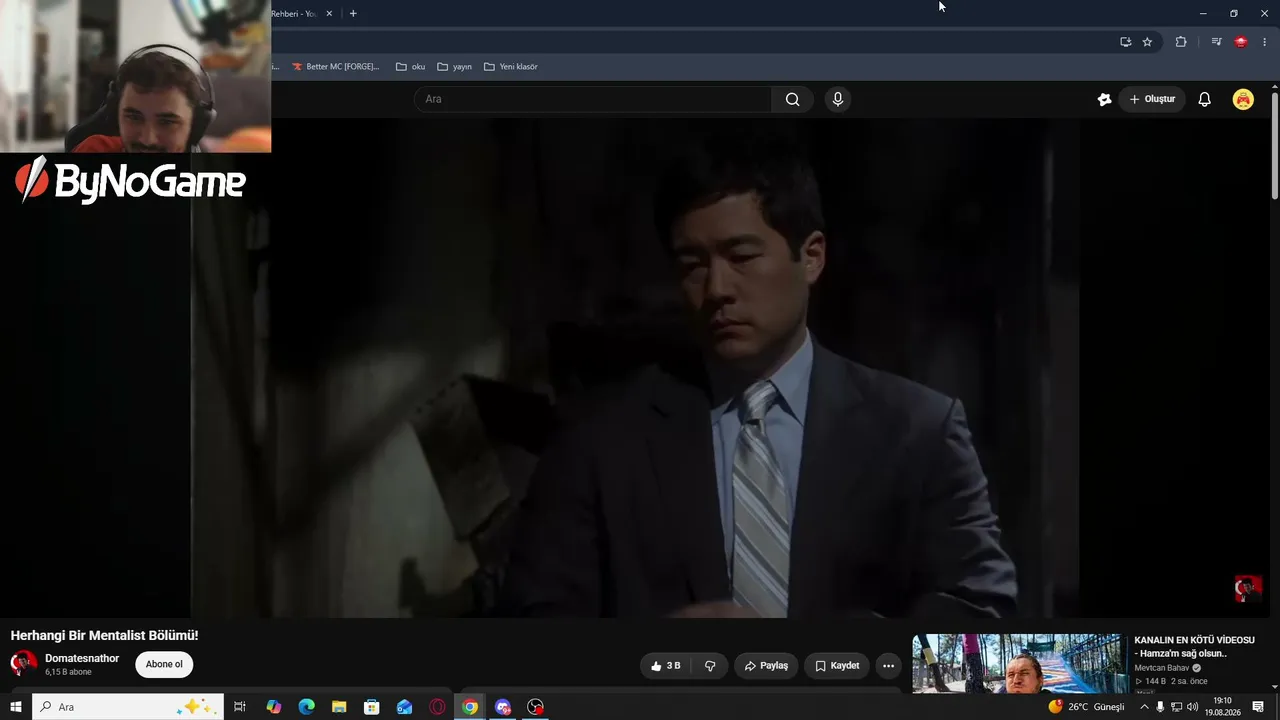Screen dimensions: 1280x720
Task: Open more actions three-dot menu under video
Action: [x=888, y=666]
